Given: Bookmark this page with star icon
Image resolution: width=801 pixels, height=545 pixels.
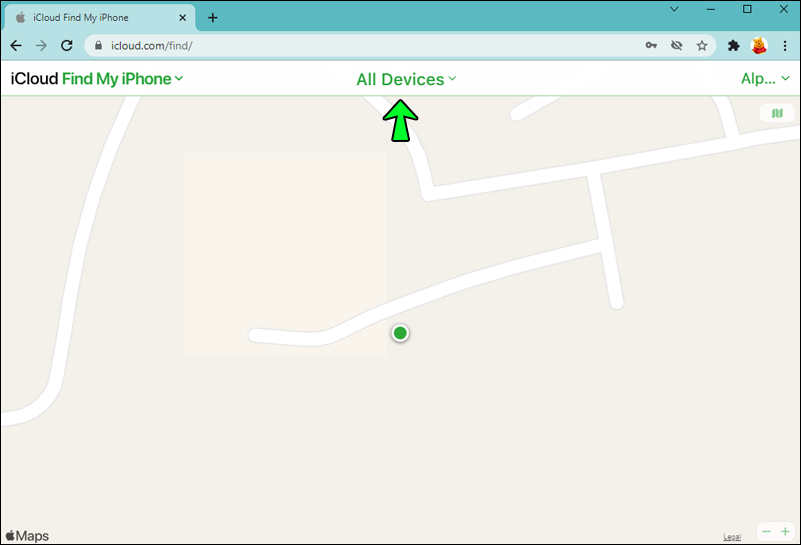Looking at the screenshot, I should (702, 45).
